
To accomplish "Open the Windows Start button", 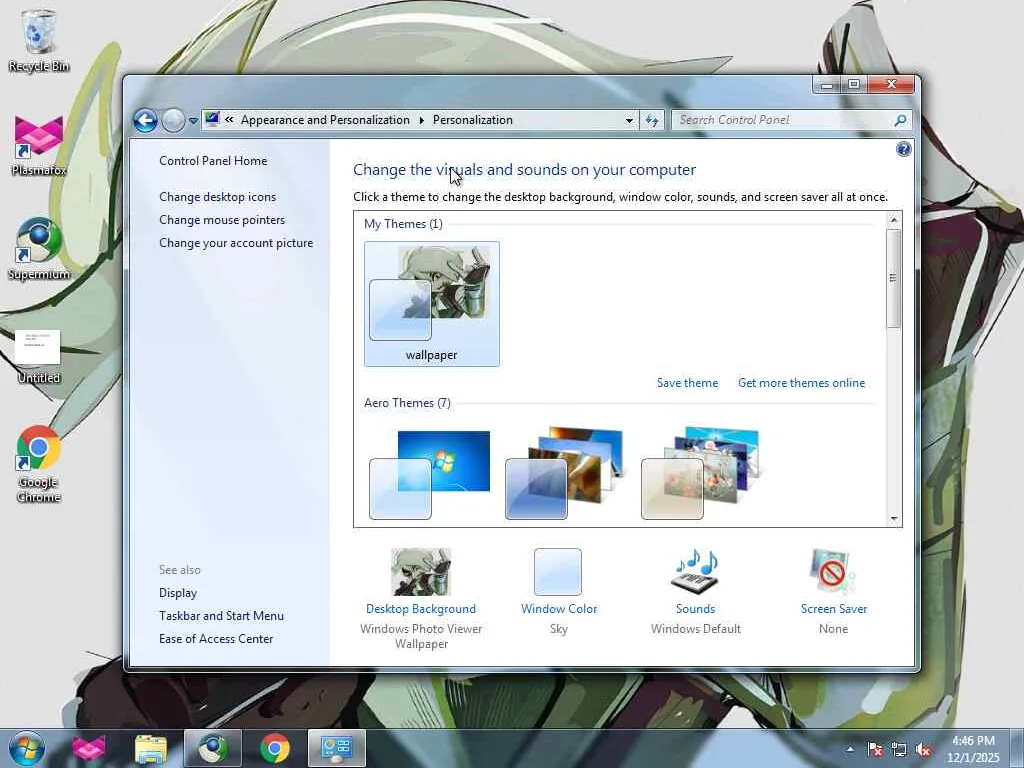I will pyautogui.click(x=26, y=748).
